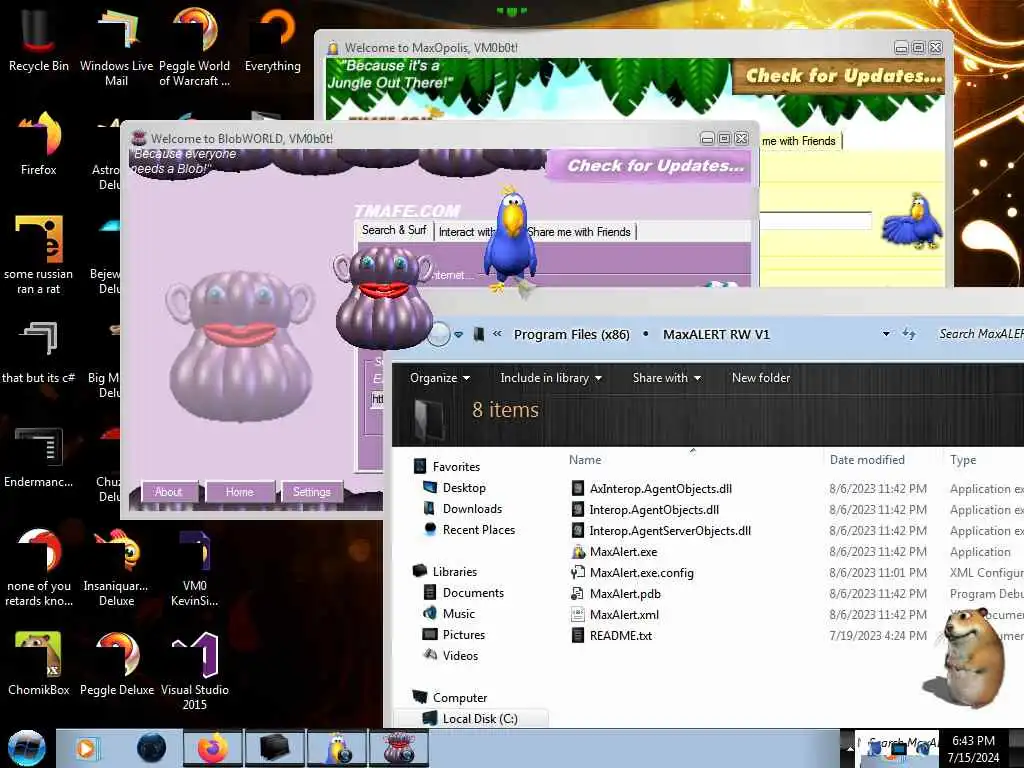Show previous path segments chevron in address bar

tap(497, 334)
